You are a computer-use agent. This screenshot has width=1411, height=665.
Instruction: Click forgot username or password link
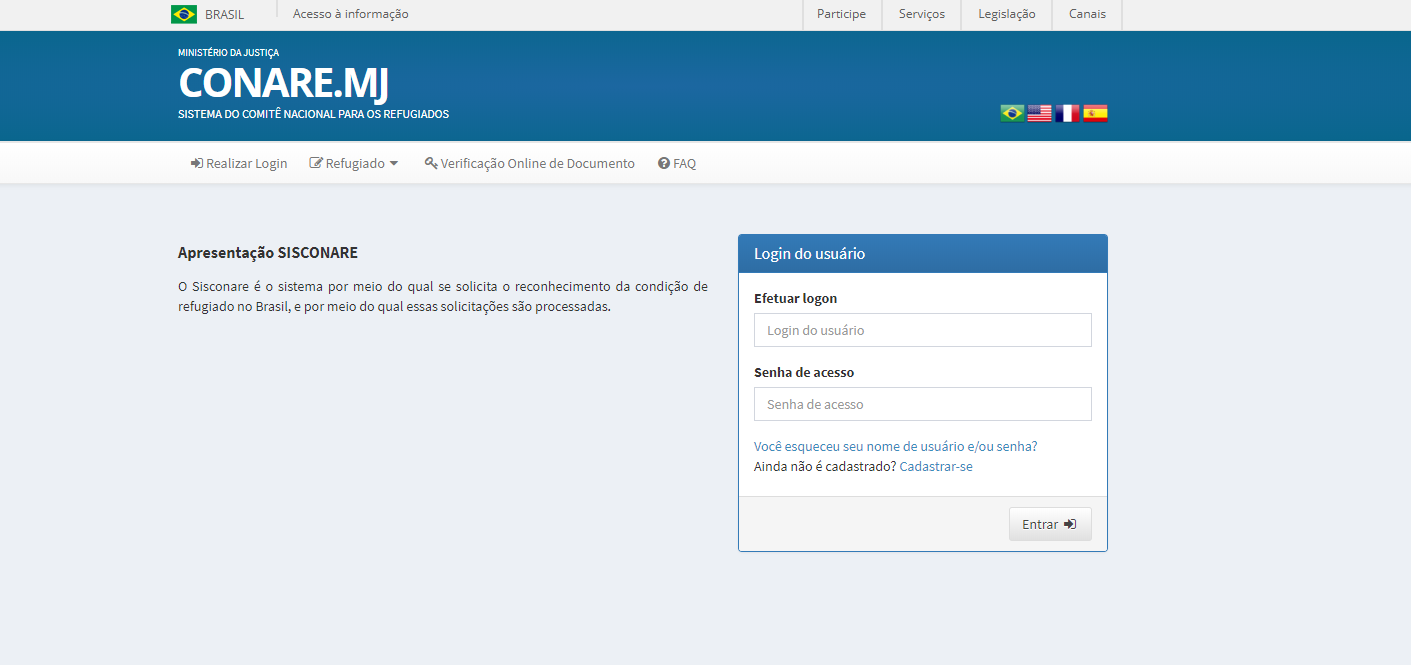[x=895, y=446]
